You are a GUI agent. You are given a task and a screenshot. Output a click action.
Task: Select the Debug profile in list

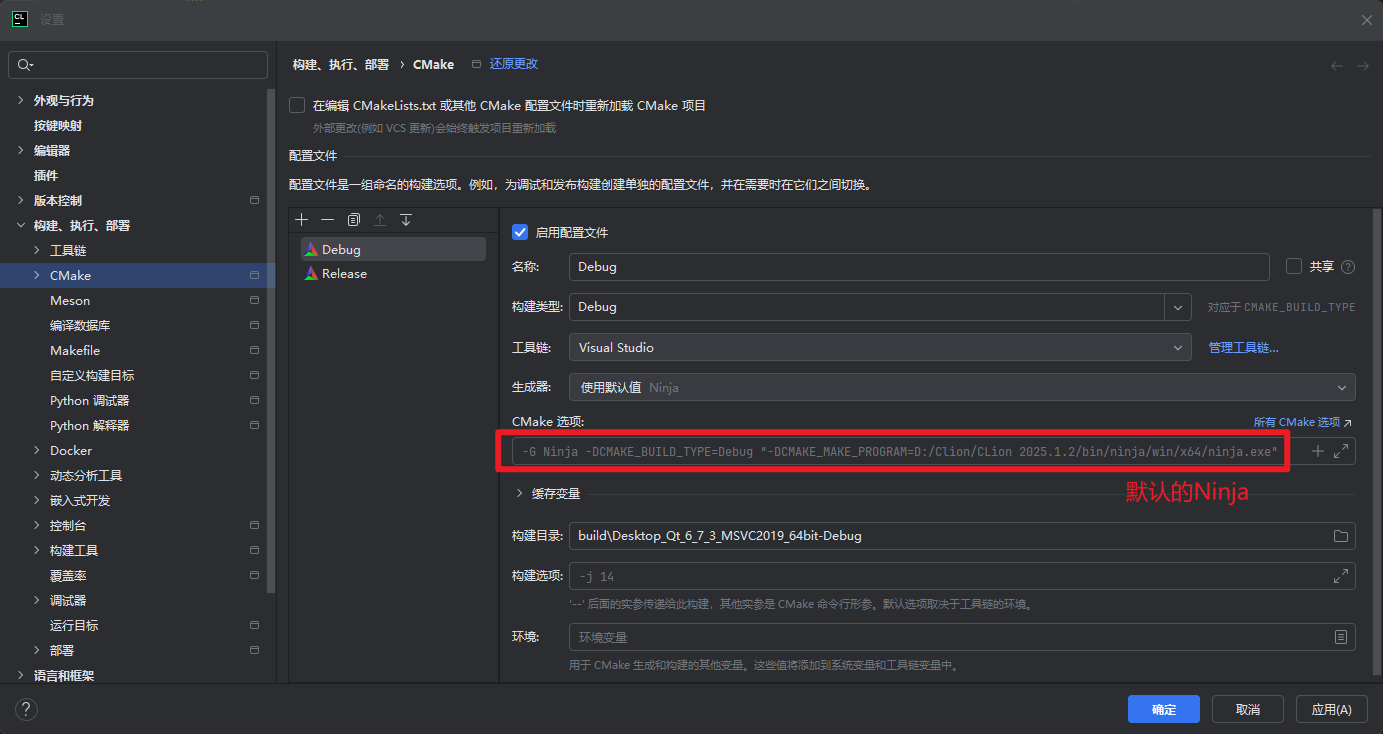tap(393, 249)
